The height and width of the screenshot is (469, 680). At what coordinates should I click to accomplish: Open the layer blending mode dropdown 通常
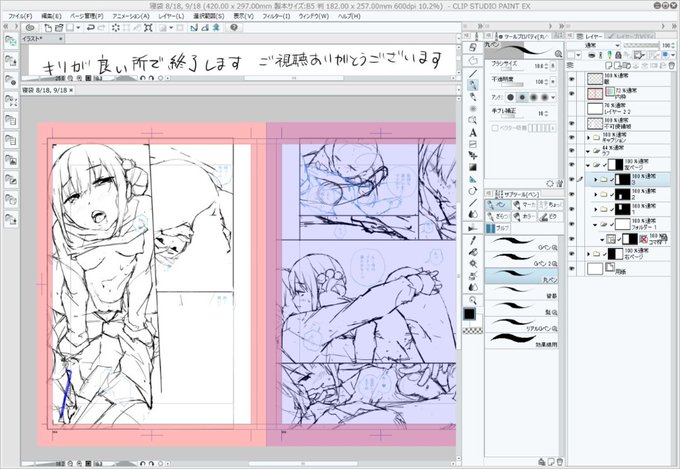[594, 45]
